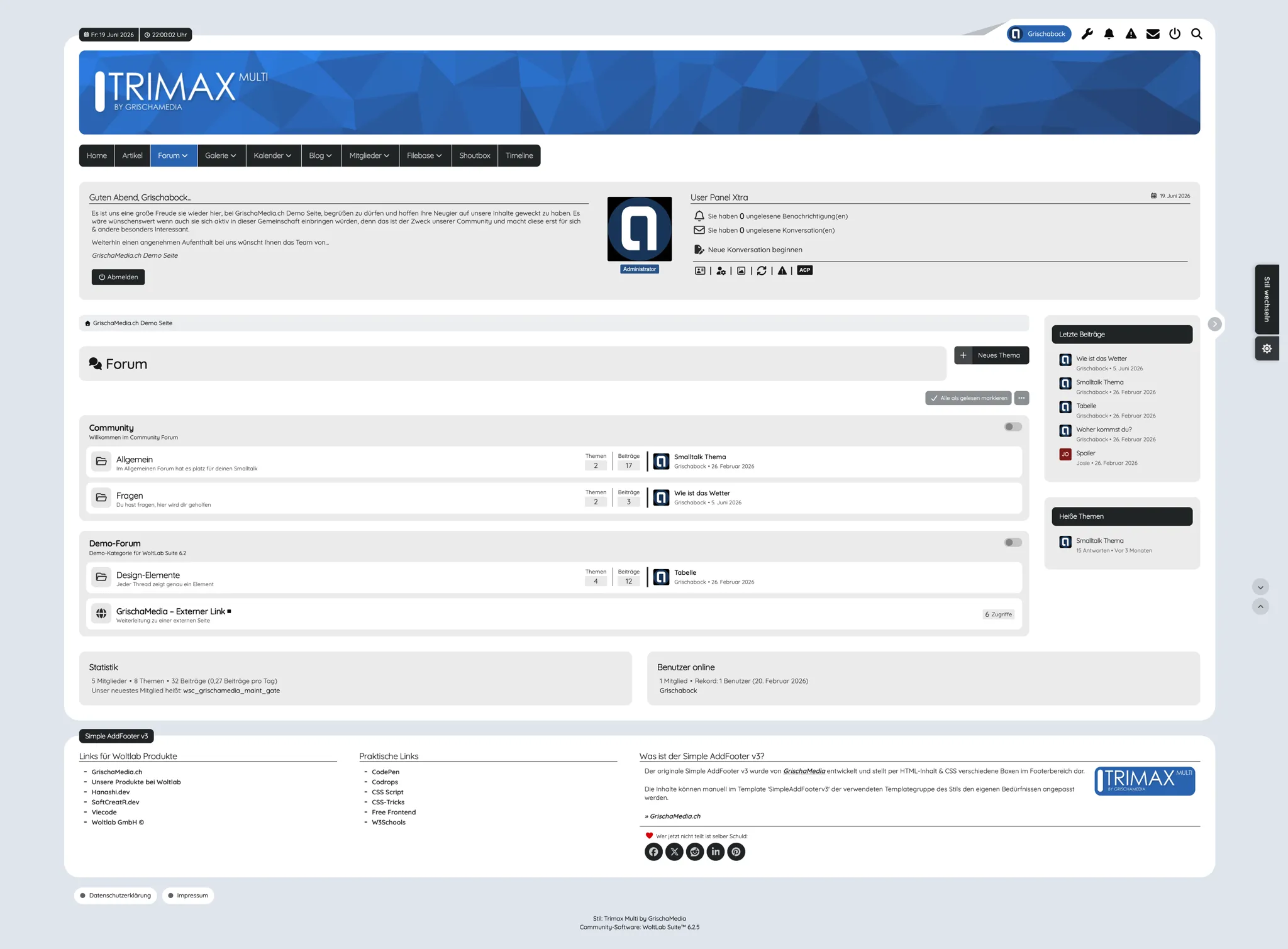The image size is (1288, 949).
Task: Open the Shoutbox menu item
Action: click(x=474, y=155)
